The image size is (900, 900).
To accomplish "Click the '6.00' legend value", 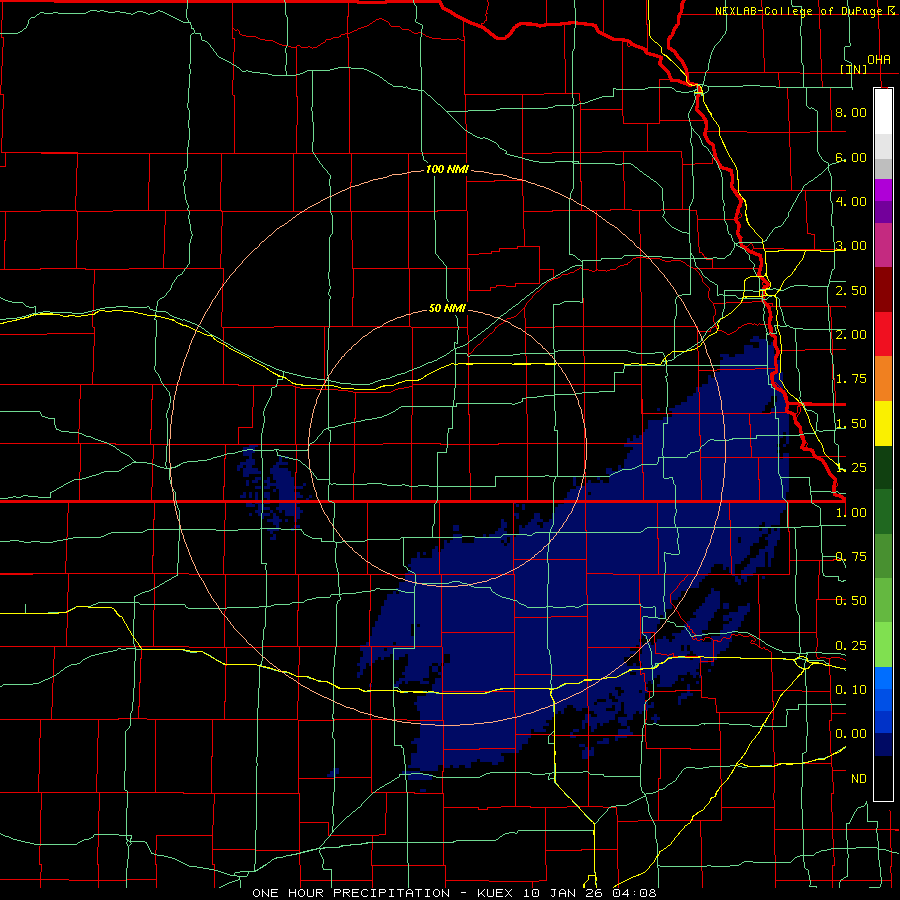I will [x=851, y=157].
